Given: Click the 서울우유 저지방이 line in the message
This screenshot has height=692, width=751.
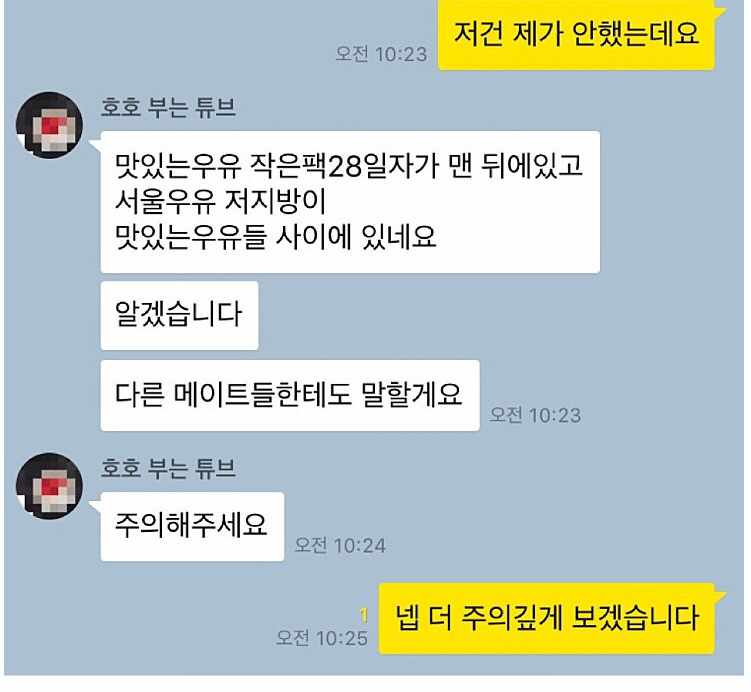Looking at the screenshot, I should tap(221, 202).
